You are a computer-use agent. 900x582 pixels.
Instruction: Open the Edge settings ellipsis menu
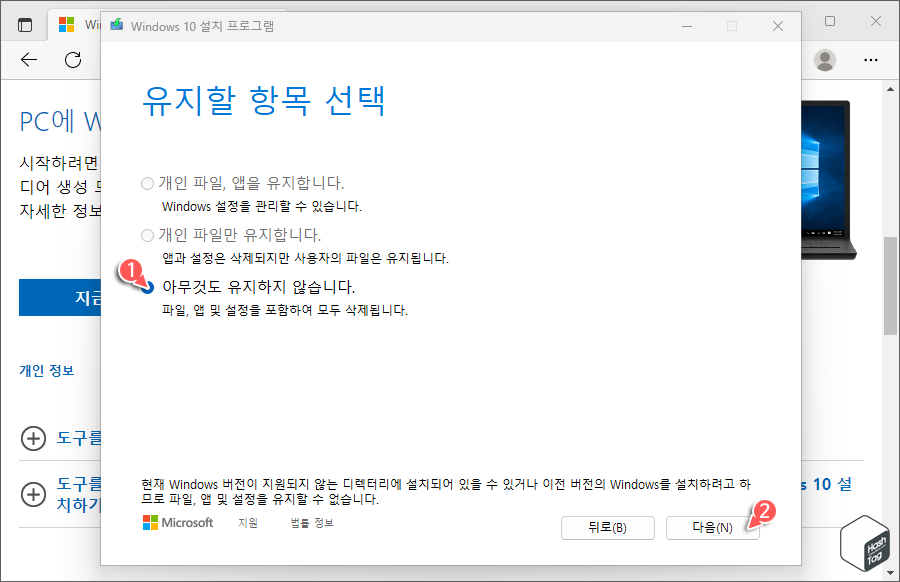pos(871,60)
